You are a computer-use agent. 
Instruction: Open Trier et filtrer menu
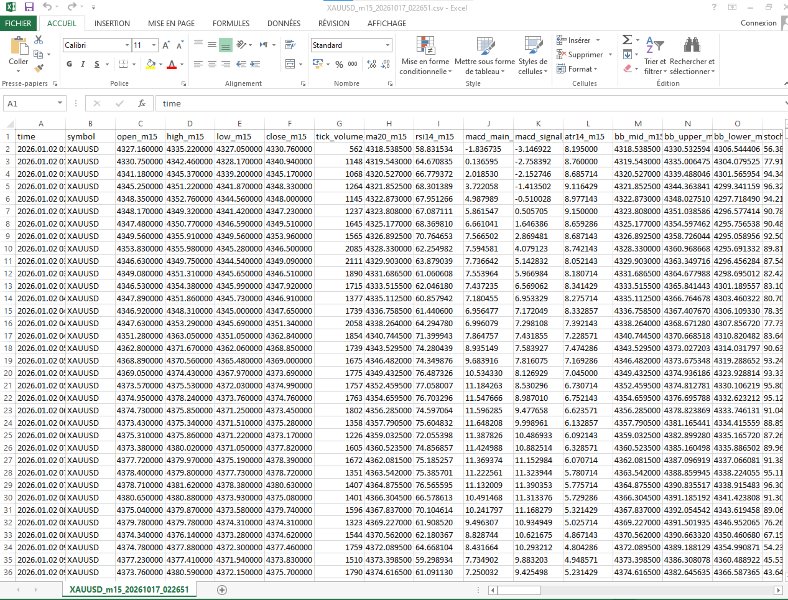pos(655,56)
